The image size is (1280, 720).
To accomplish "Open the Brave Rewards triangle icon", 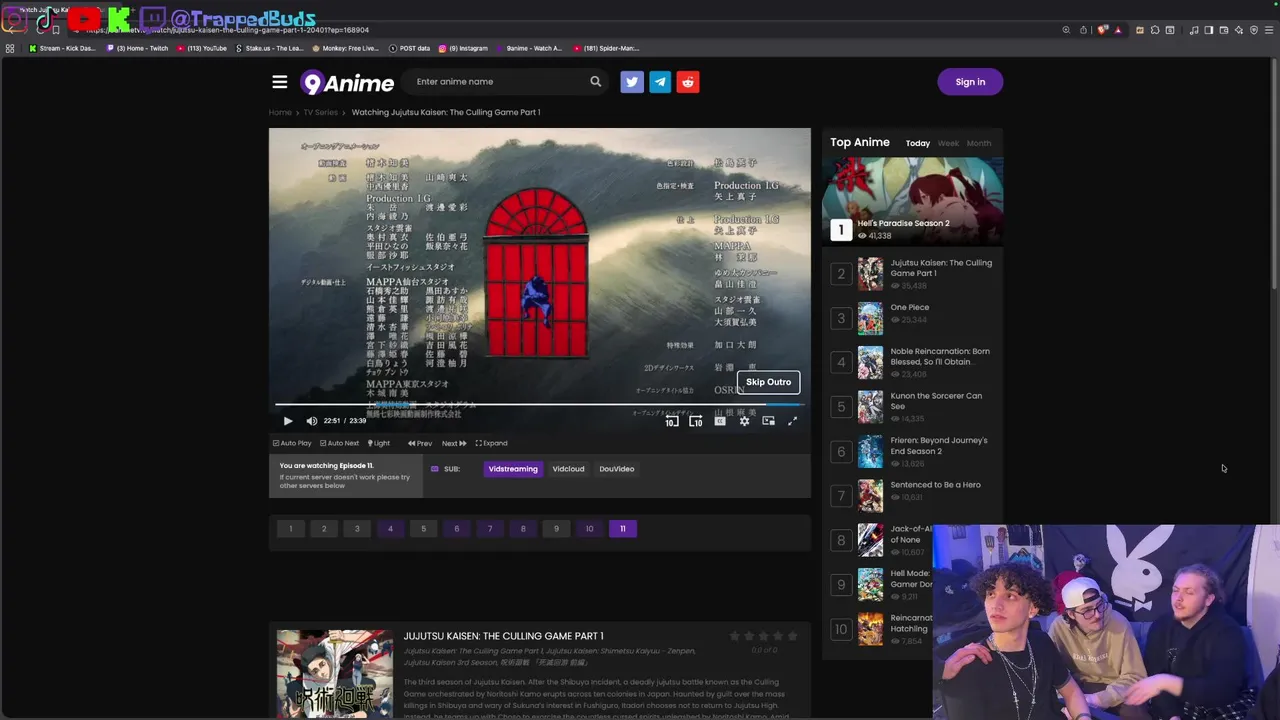I will 1118,30.
